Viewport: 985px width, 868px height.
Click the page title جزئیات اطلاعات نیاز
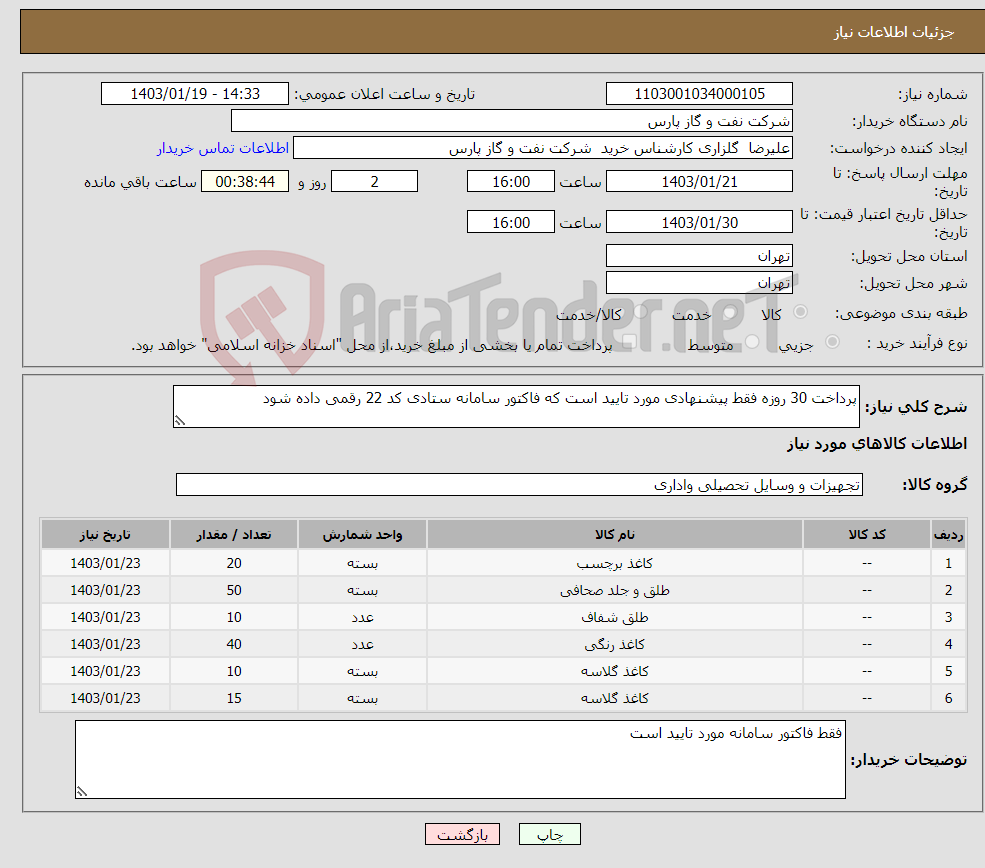(894, 32)
